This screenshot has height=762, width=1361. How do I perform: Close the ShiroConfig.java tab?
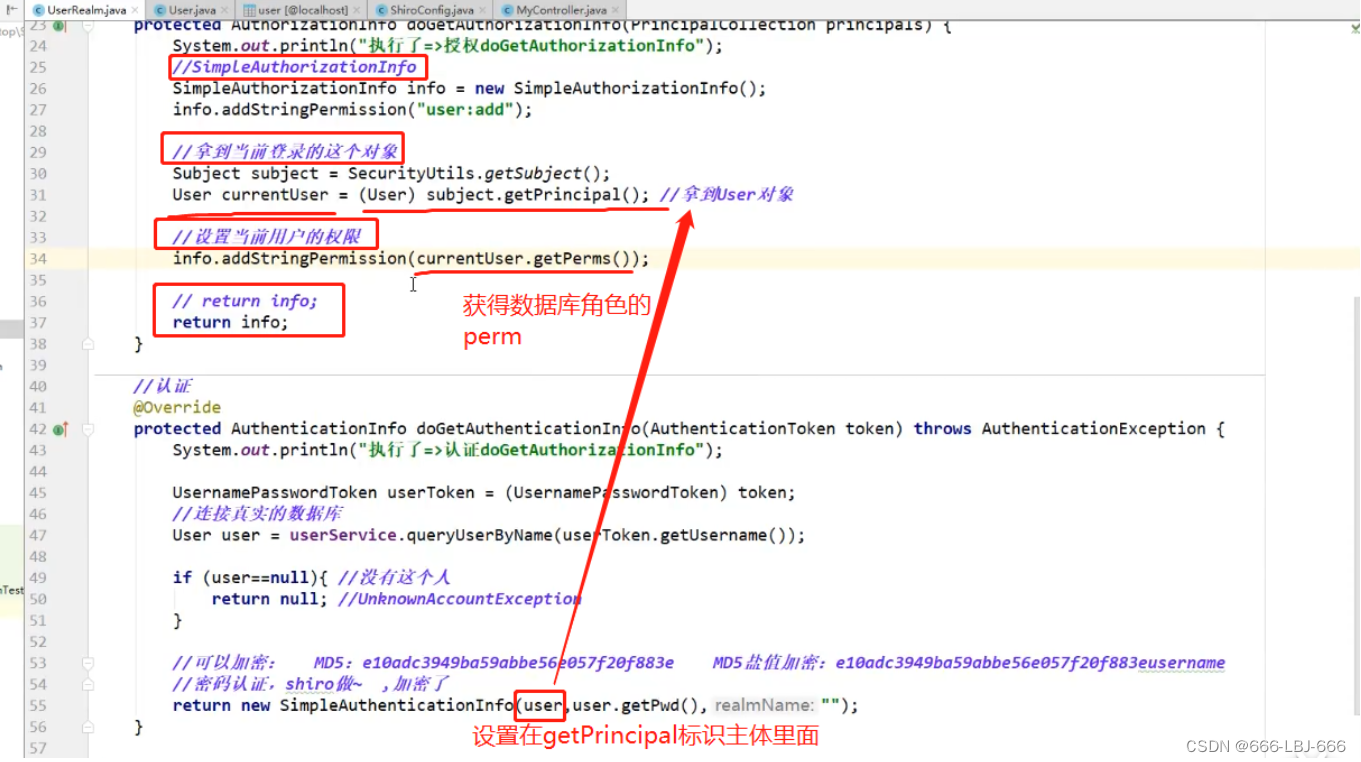pos(483,10)
